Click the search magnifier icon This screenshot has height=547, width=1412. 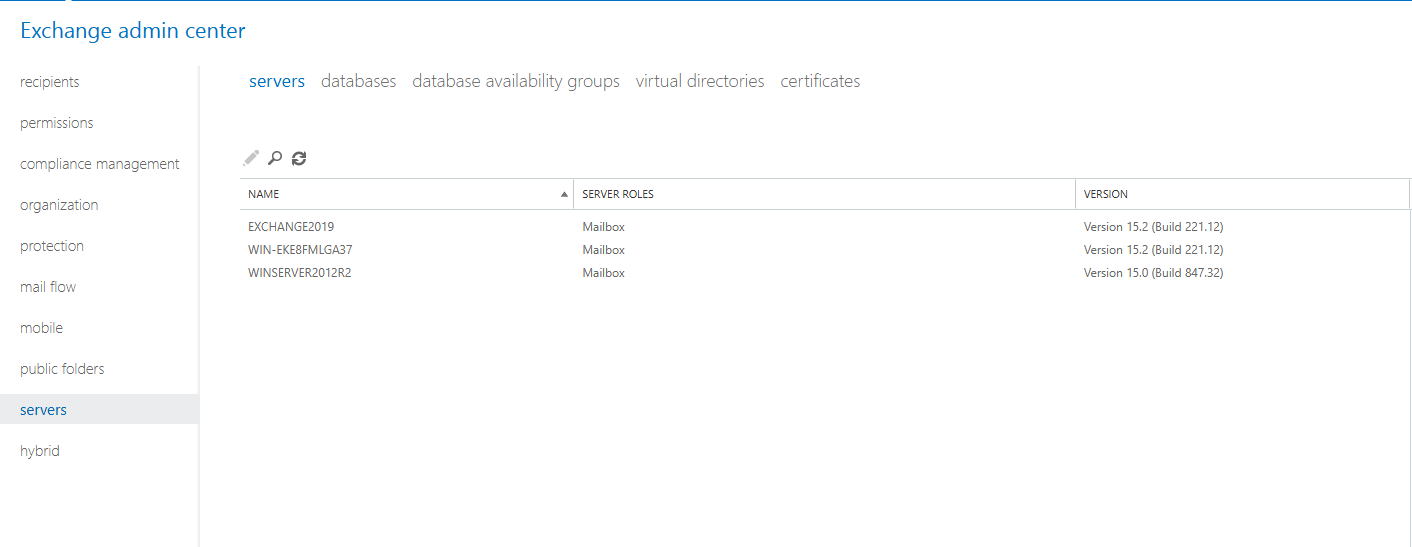coord(275,158)
